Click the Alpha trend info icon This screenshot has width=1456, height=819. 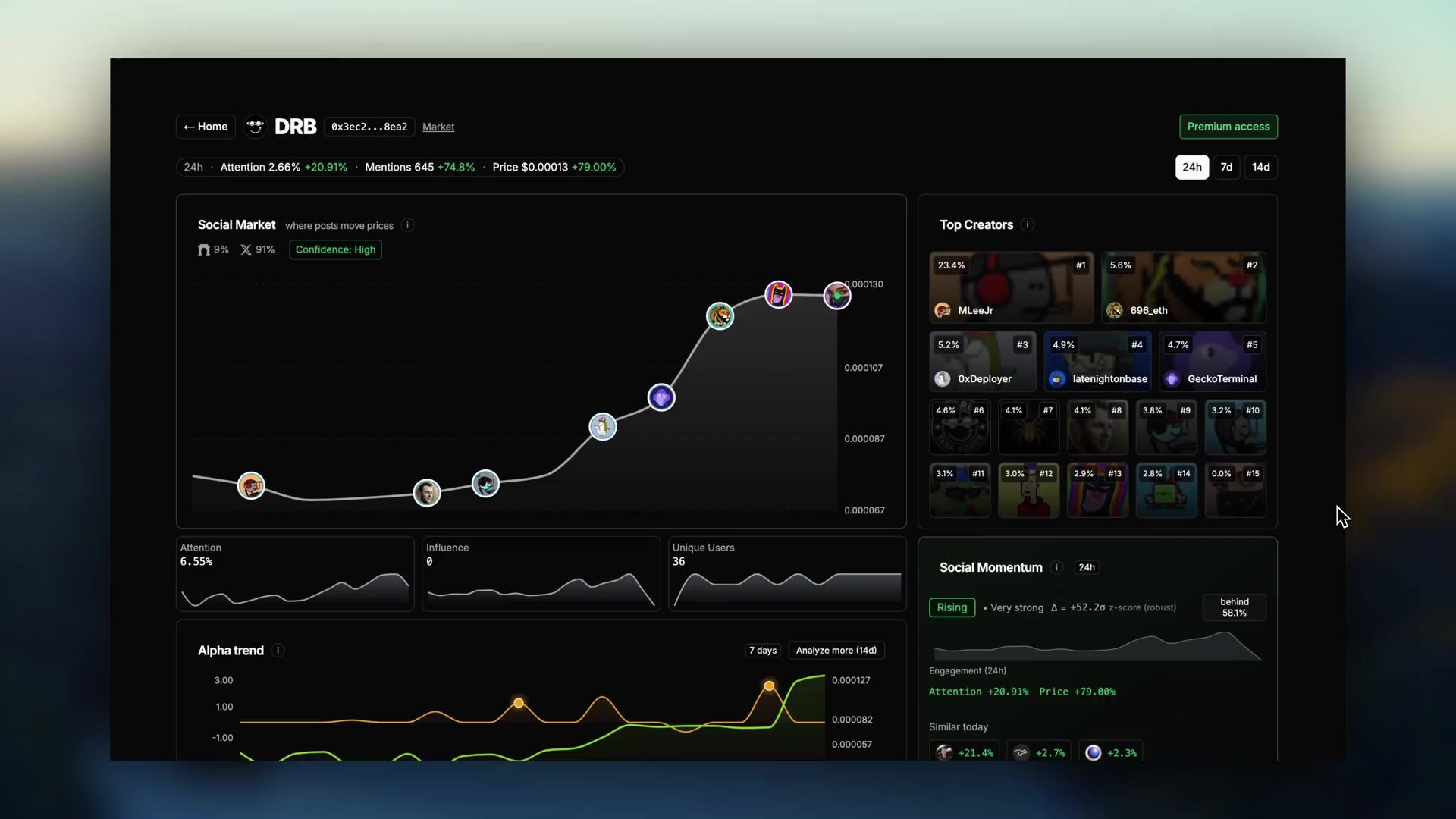278,651
